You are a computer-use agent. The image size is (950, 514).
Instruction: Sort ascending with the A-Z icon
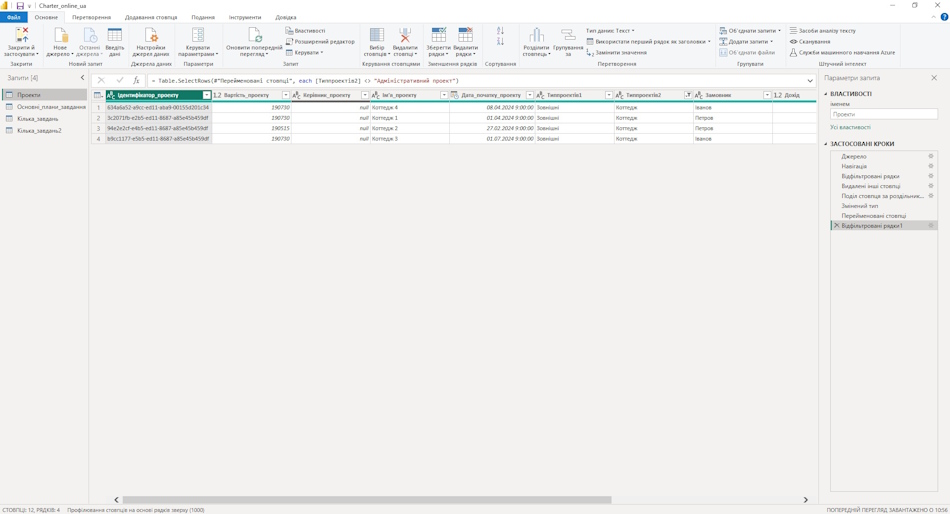tap(500, 31)
